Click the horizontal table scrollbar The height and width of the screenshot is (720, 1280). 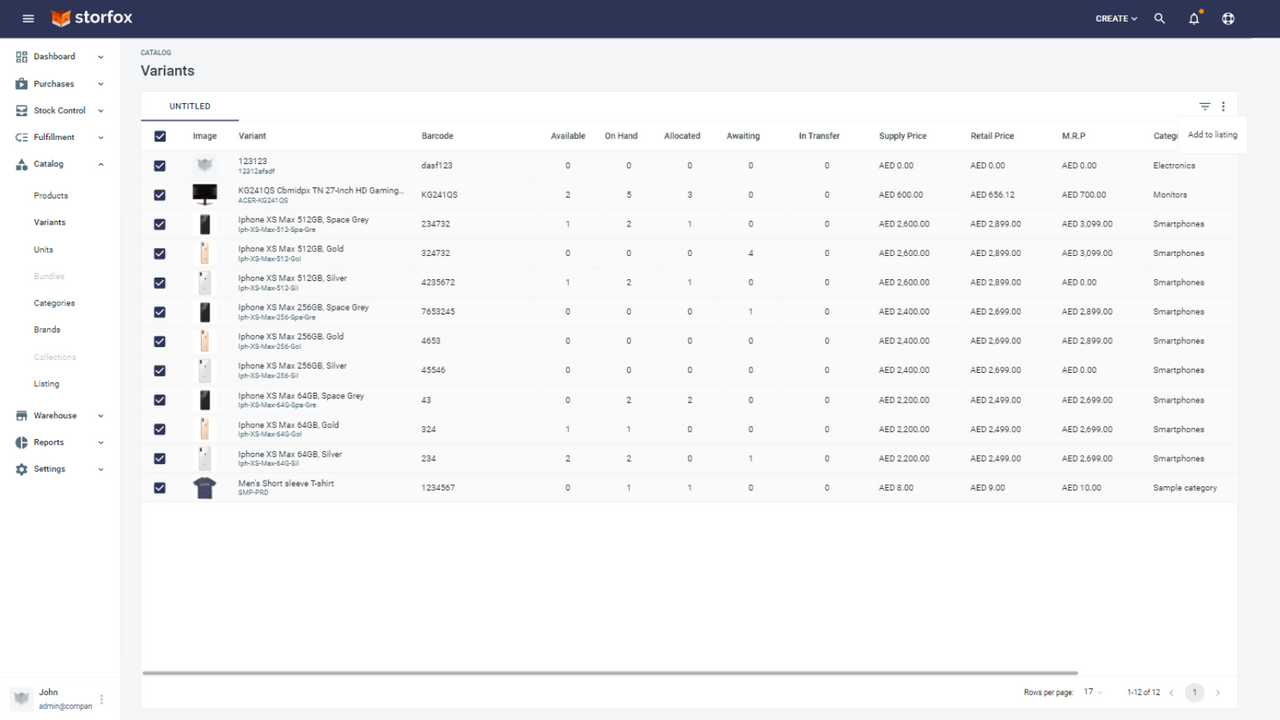click(610, 673)
